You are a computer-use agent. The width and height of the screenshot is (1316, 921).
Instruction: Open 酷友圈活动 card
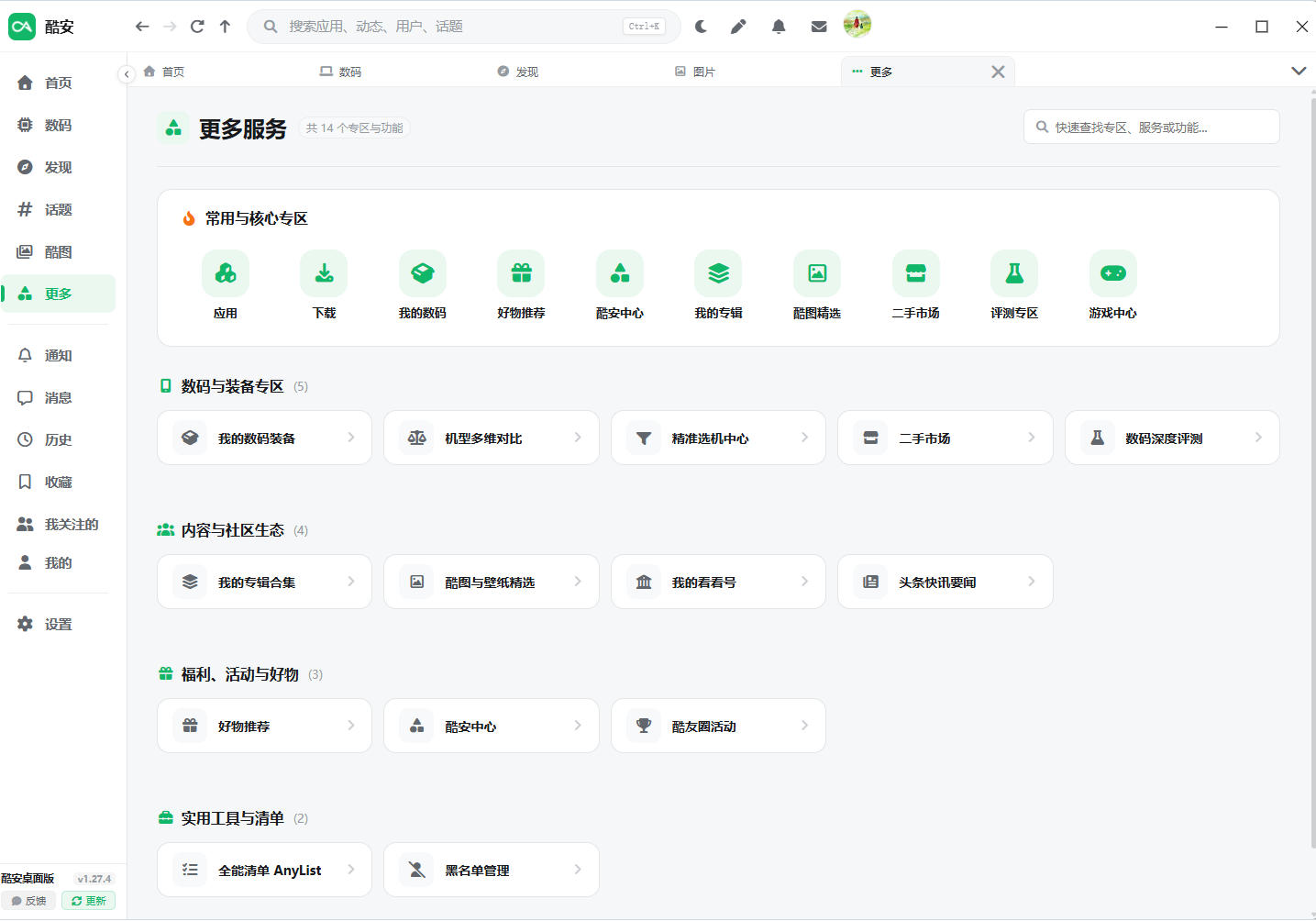[718, 726]
